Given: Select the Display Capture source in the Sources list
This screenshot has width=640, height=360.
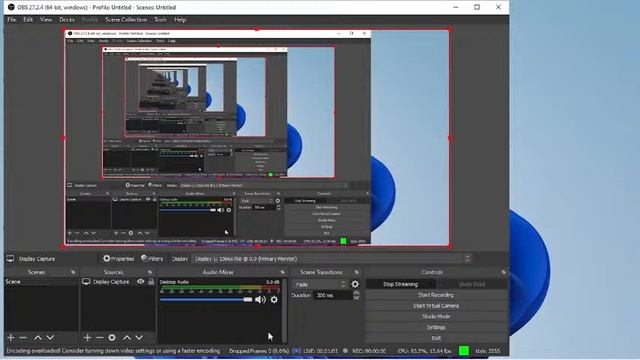Looking at the screenshot, I should [111, 282].
